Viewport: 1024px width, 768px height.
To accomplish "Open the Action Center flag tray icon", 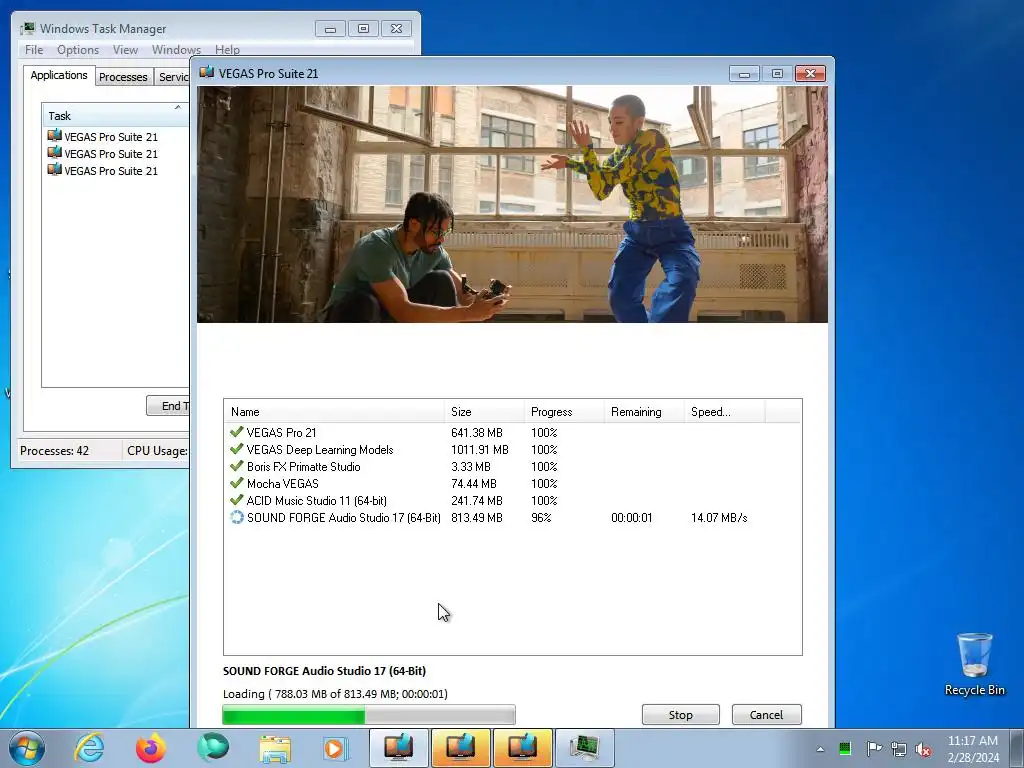I will coord(873,748).
